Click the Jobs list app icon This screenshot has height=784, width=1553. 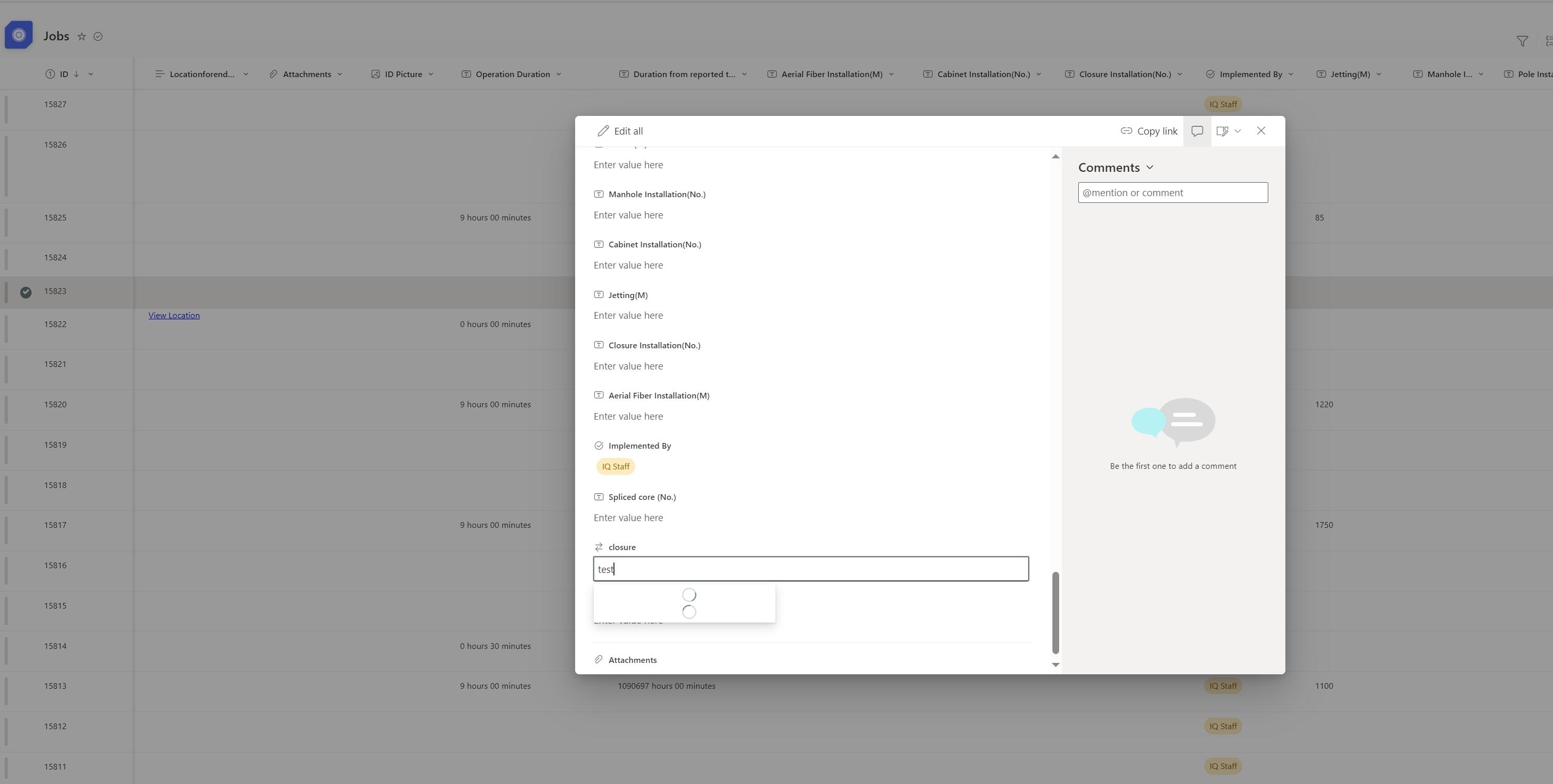tap(19, 35)
